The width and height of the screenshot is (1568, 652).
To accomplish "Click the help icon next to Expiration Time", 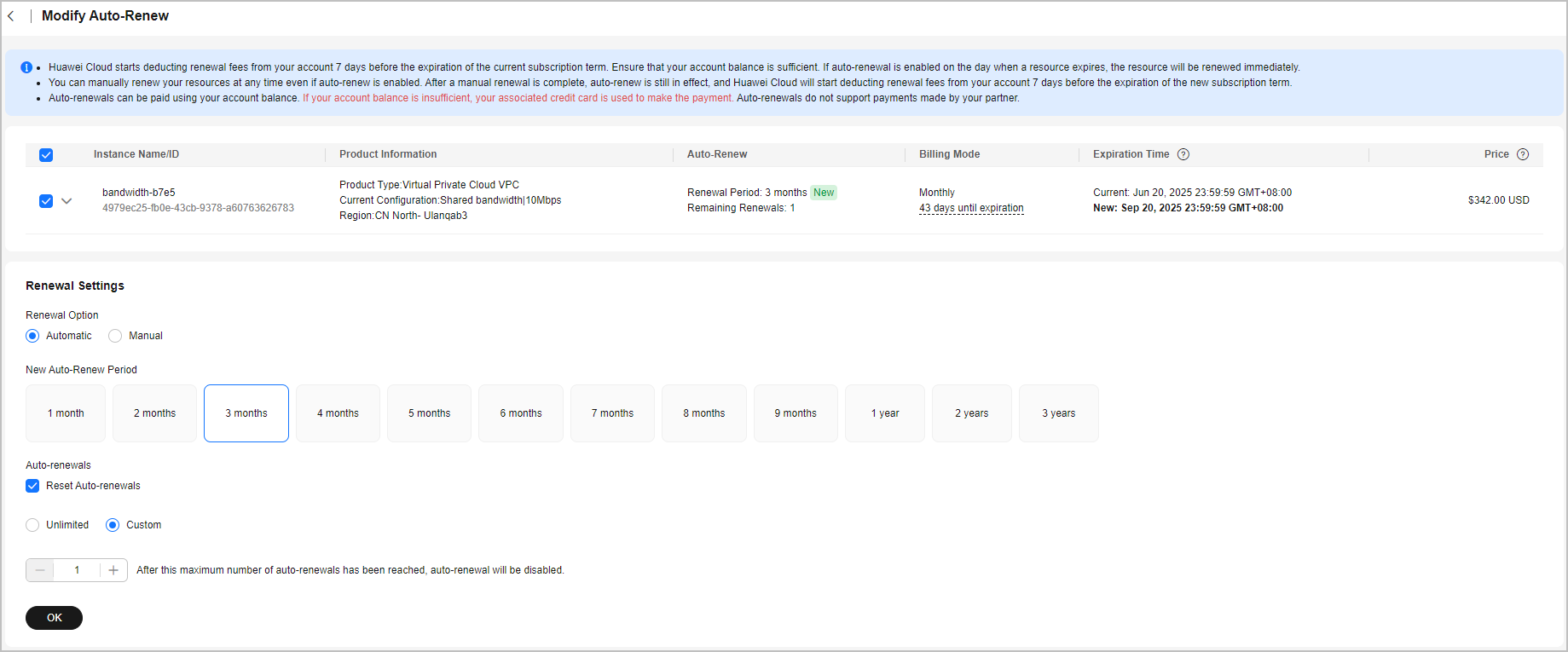I will click(1183, 154).
